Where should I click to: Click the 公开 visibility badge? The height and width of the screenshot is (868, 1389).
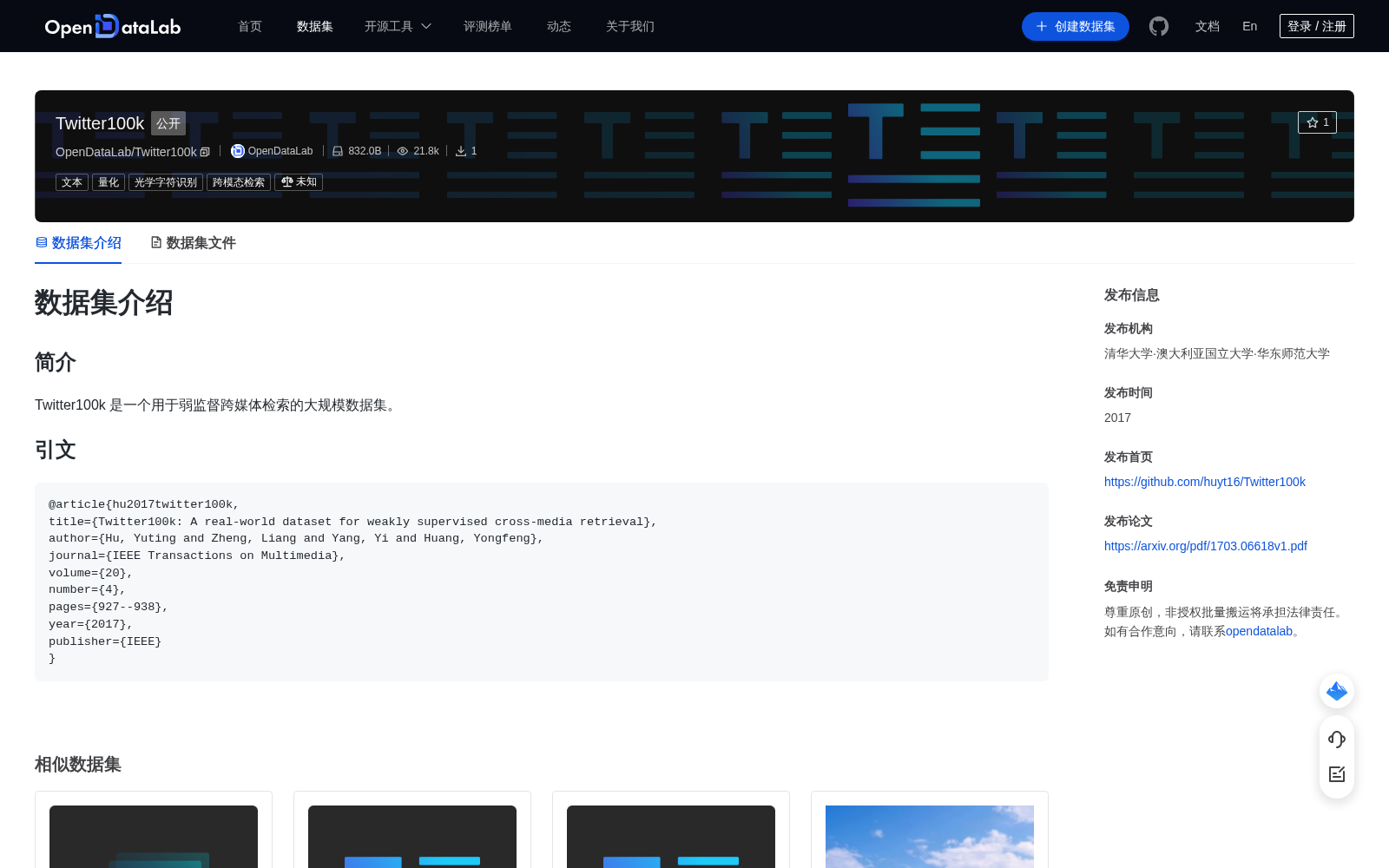point(168,123)
